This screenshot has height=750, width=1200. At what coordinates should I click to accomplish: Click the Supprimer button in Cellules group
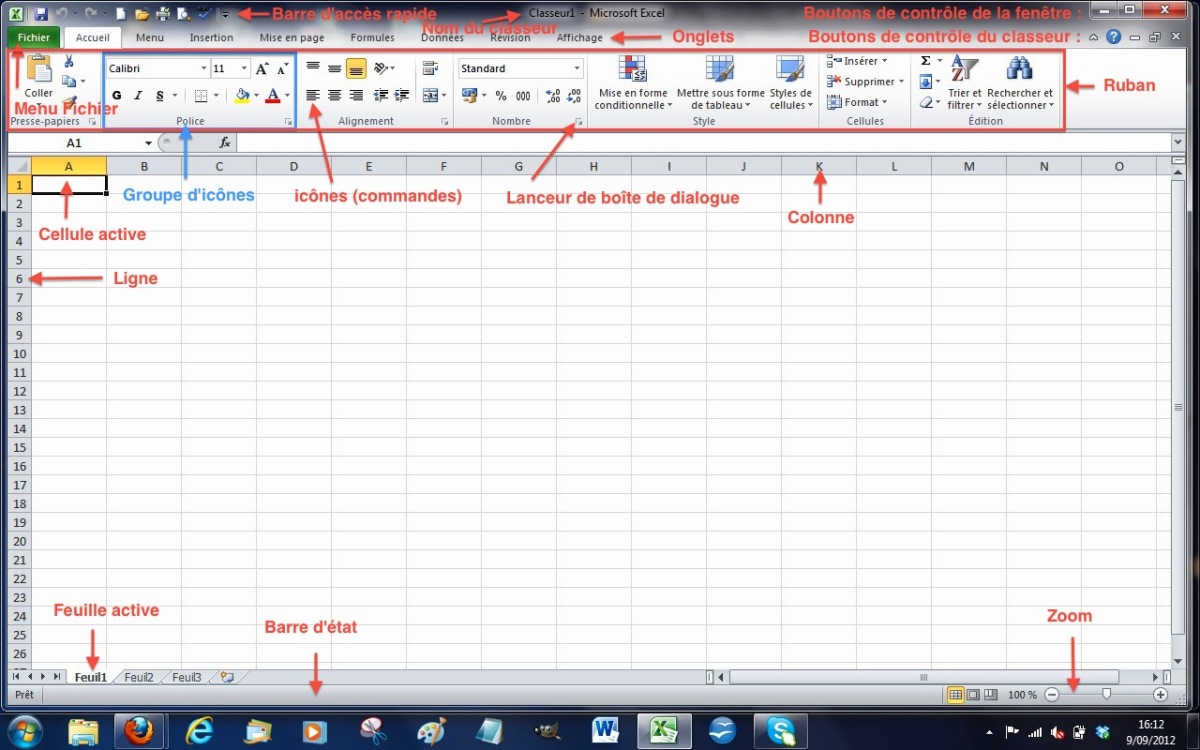click(x=866, y=81)
